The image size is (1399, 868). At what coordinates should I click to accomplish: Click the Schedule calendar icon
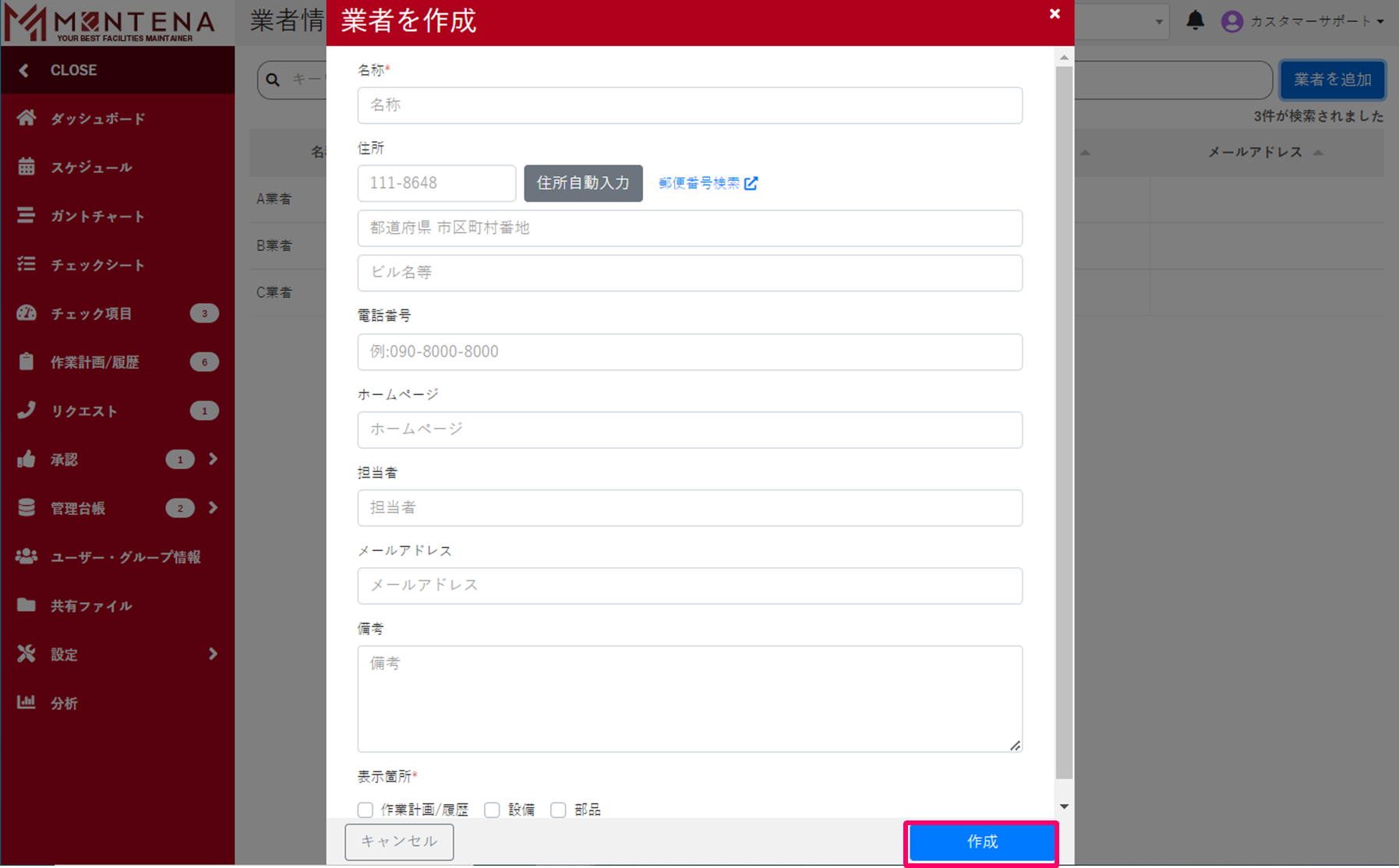point(26,167)
